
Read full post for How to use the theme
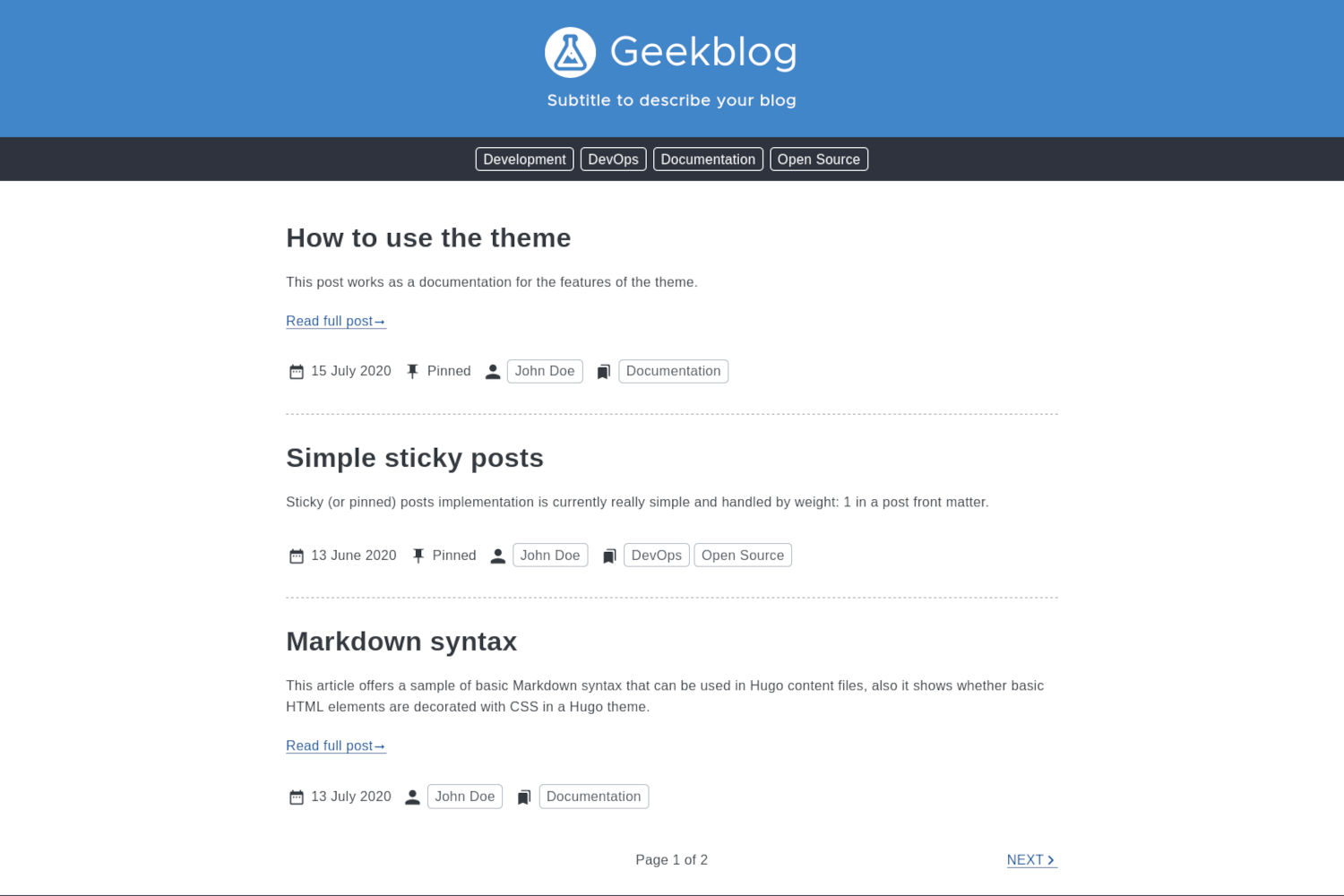(335, 322)
